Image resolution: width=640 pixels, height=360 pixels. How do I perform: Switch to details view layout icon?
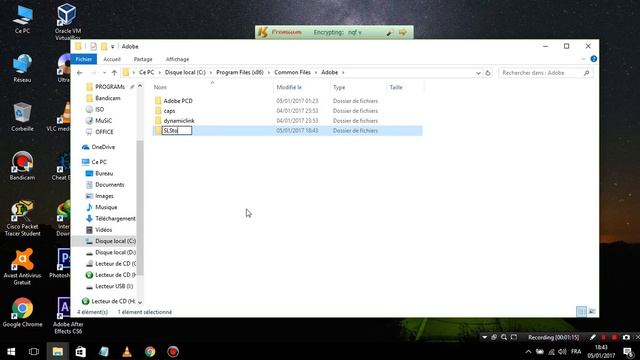point(582,312)
